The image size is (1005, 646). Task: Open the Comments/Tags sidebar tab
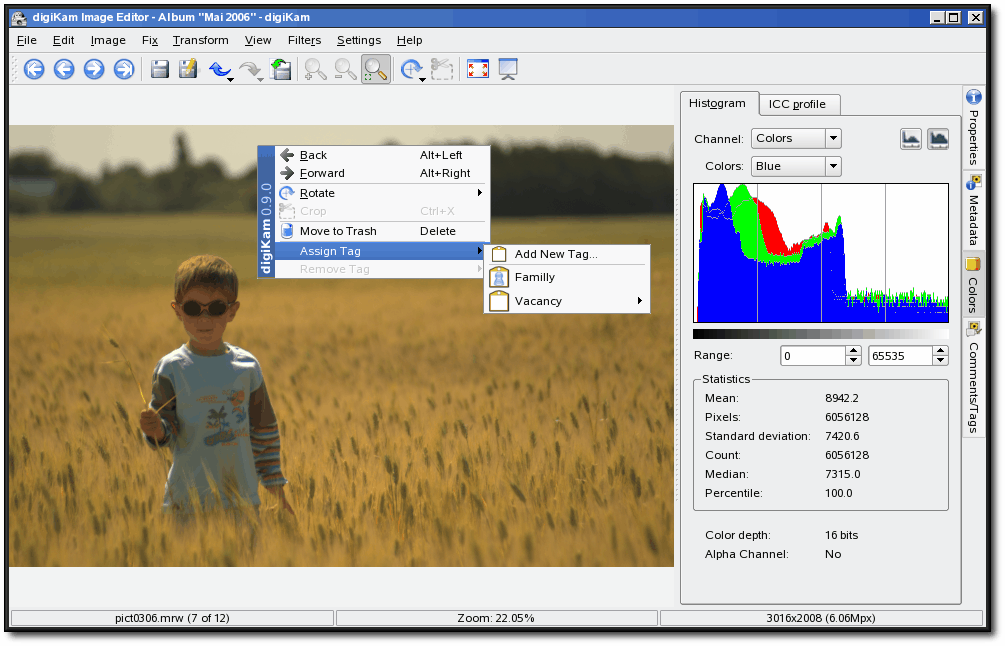[x=974, y=379]
